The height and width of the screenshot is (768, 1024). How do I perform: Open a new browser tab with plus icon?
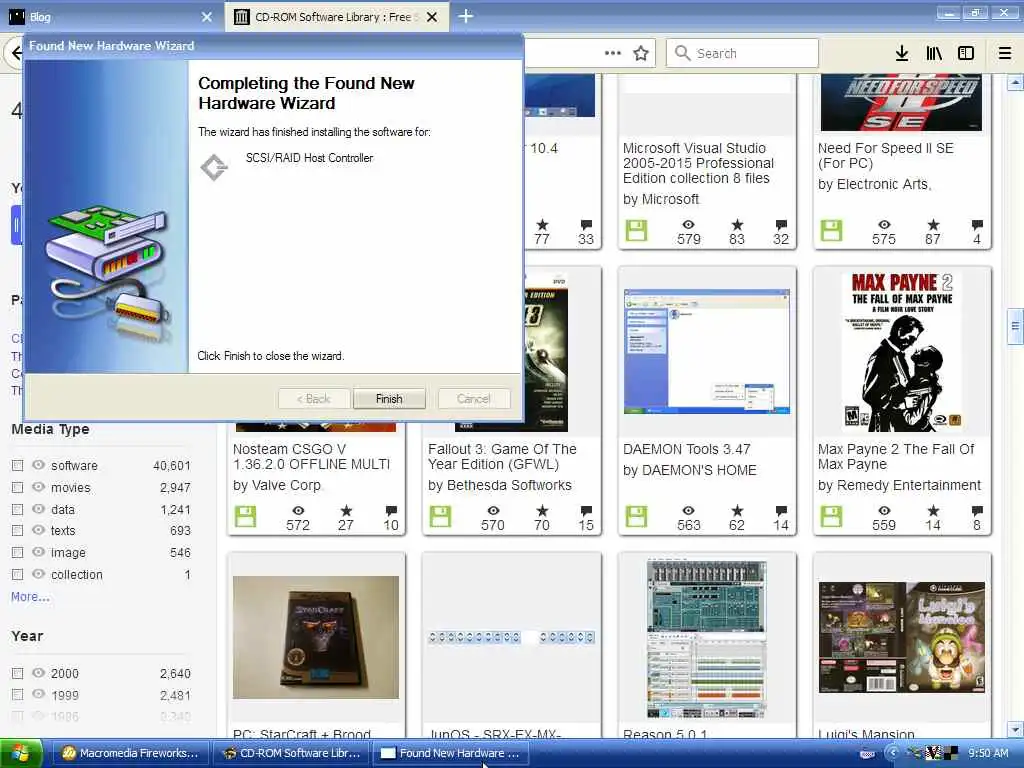click(466, 16)
